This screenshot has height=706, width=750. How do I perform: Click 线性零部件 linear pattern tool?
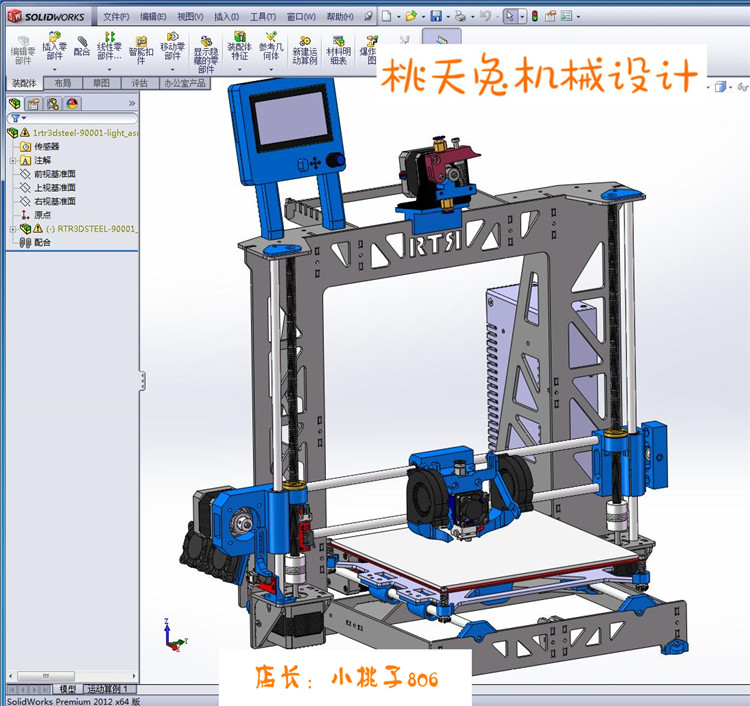point(110,46)
